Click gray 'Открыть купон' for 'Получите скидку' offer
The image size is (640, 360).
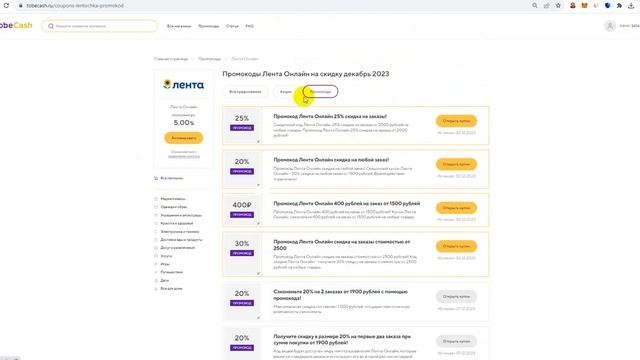(x=456, y=341)
